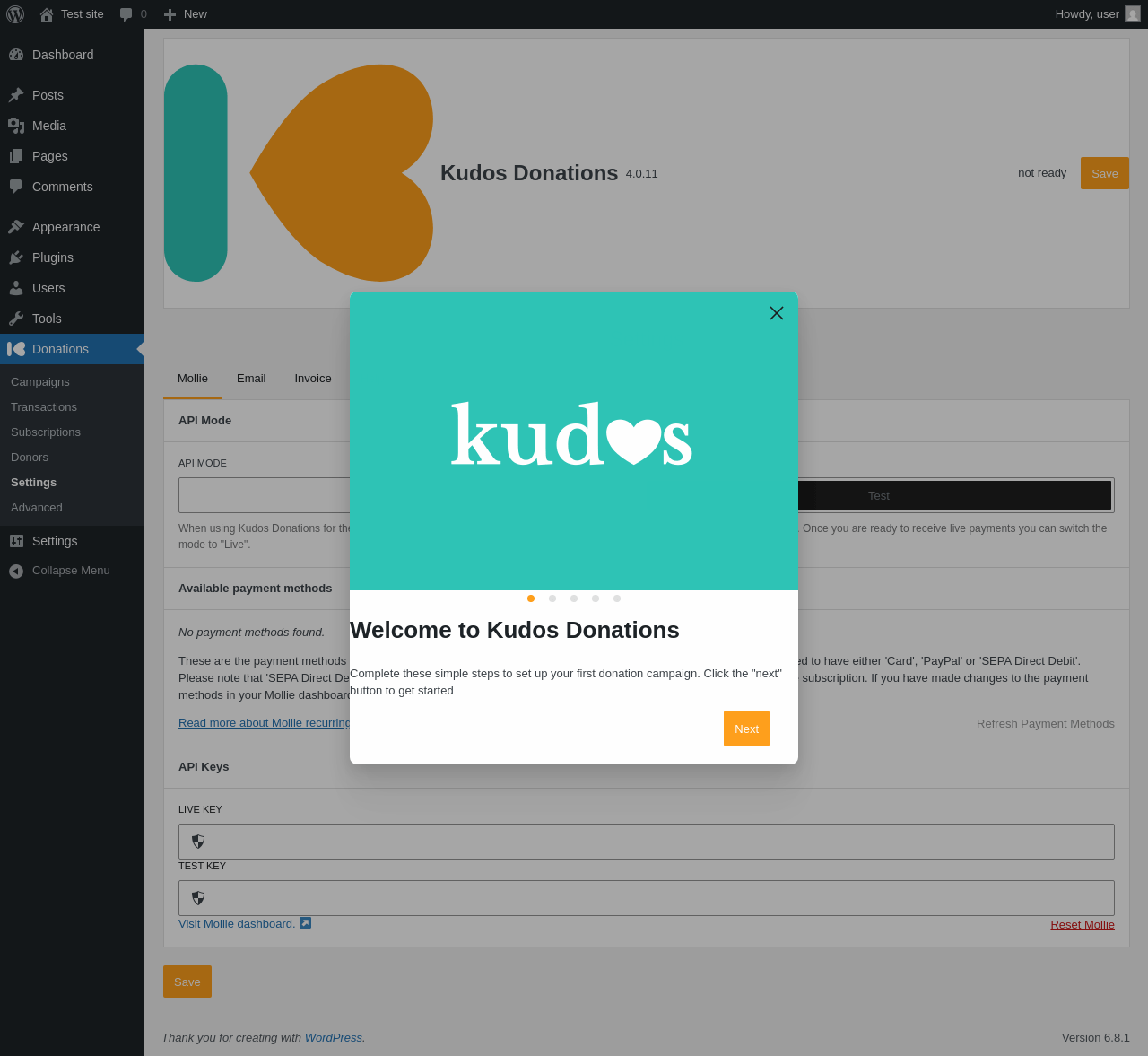This screenshot has width=1148, height=1056.
Task: Click into the Test Key input field
Action: tap(647, 898)
